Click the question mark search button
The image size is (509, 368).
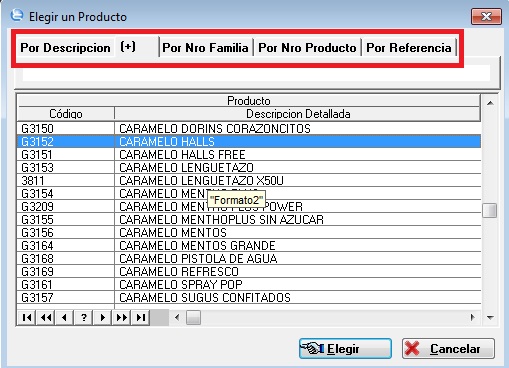84,317
